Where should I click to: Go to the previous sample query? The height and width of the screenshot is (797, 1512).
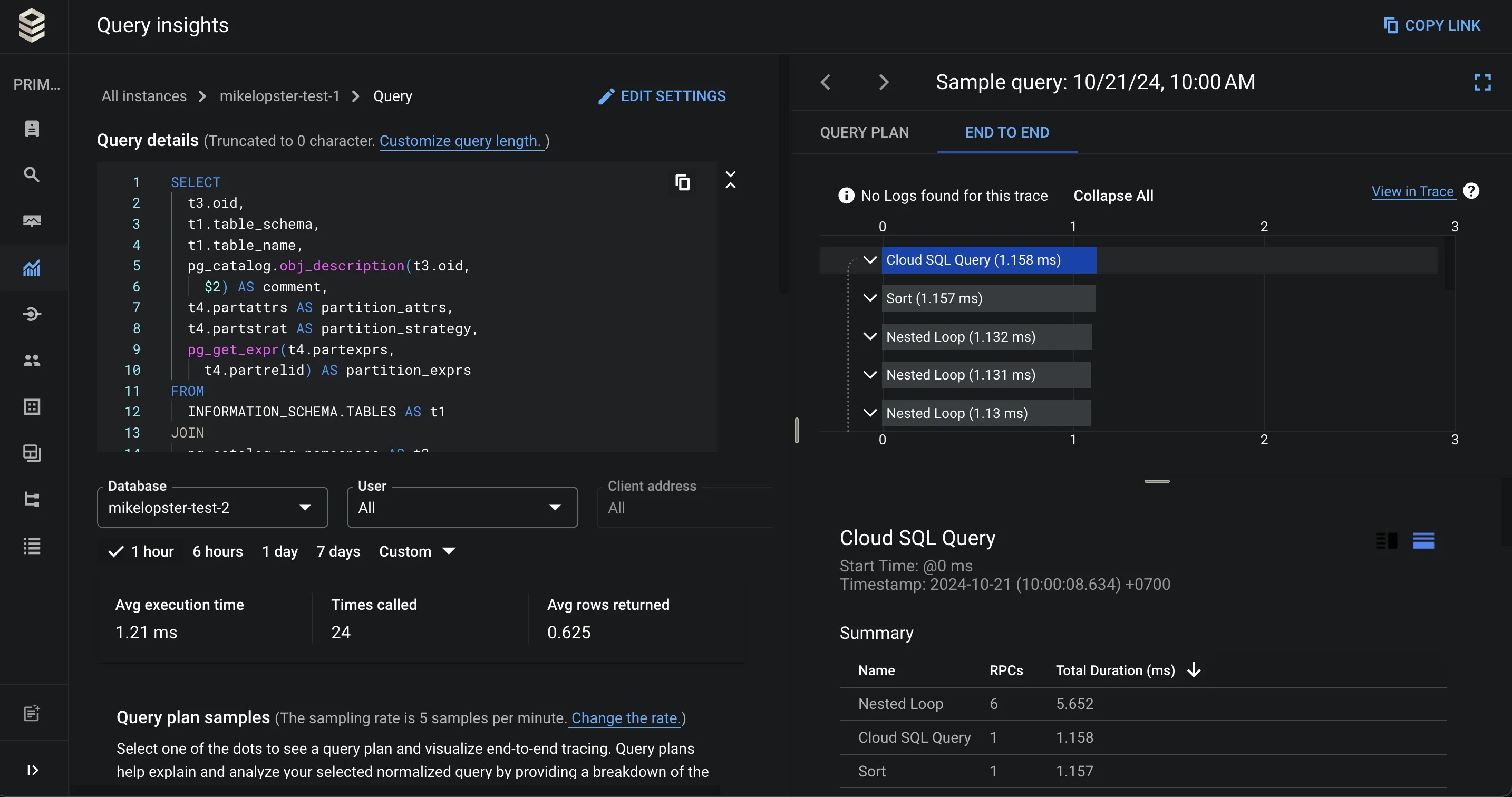825,82
